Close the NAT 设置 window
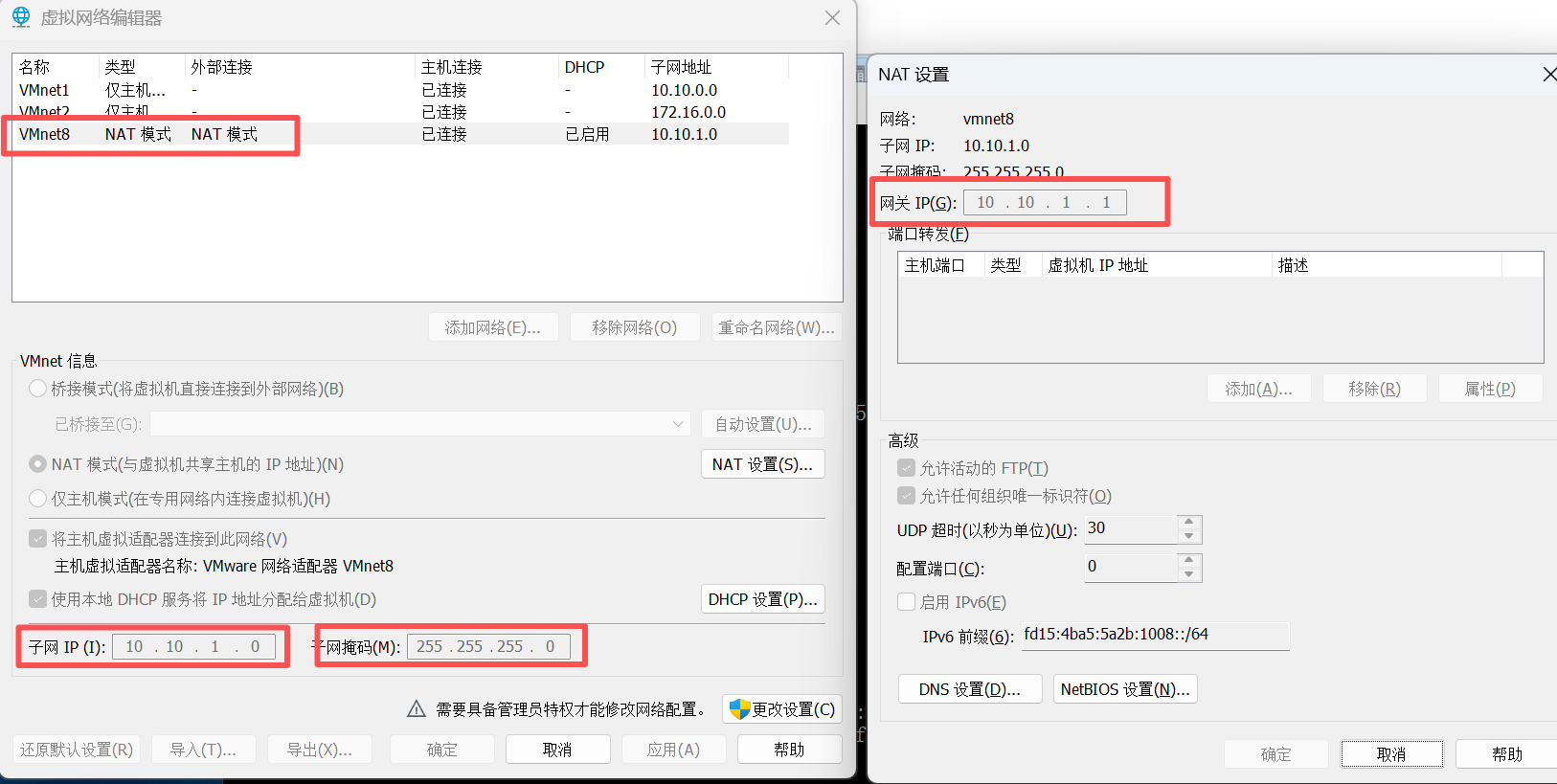 pos(1549,74)
